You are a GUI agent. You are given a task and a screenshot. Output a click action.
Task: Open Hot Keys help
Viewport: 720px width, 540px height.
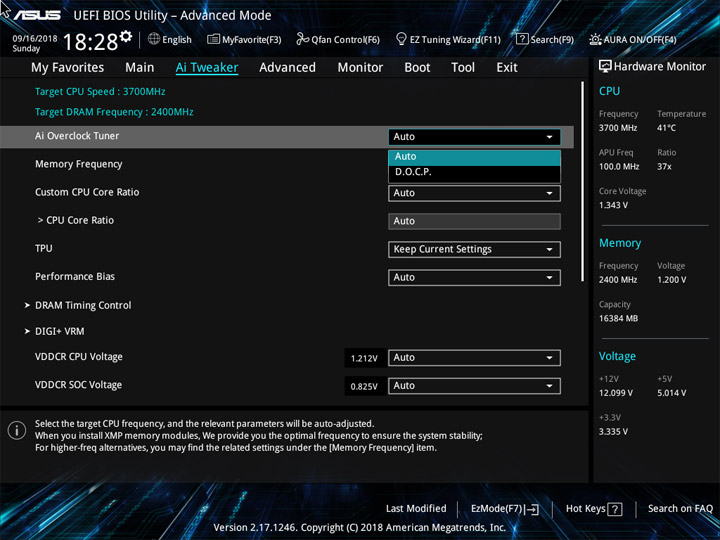594,509
